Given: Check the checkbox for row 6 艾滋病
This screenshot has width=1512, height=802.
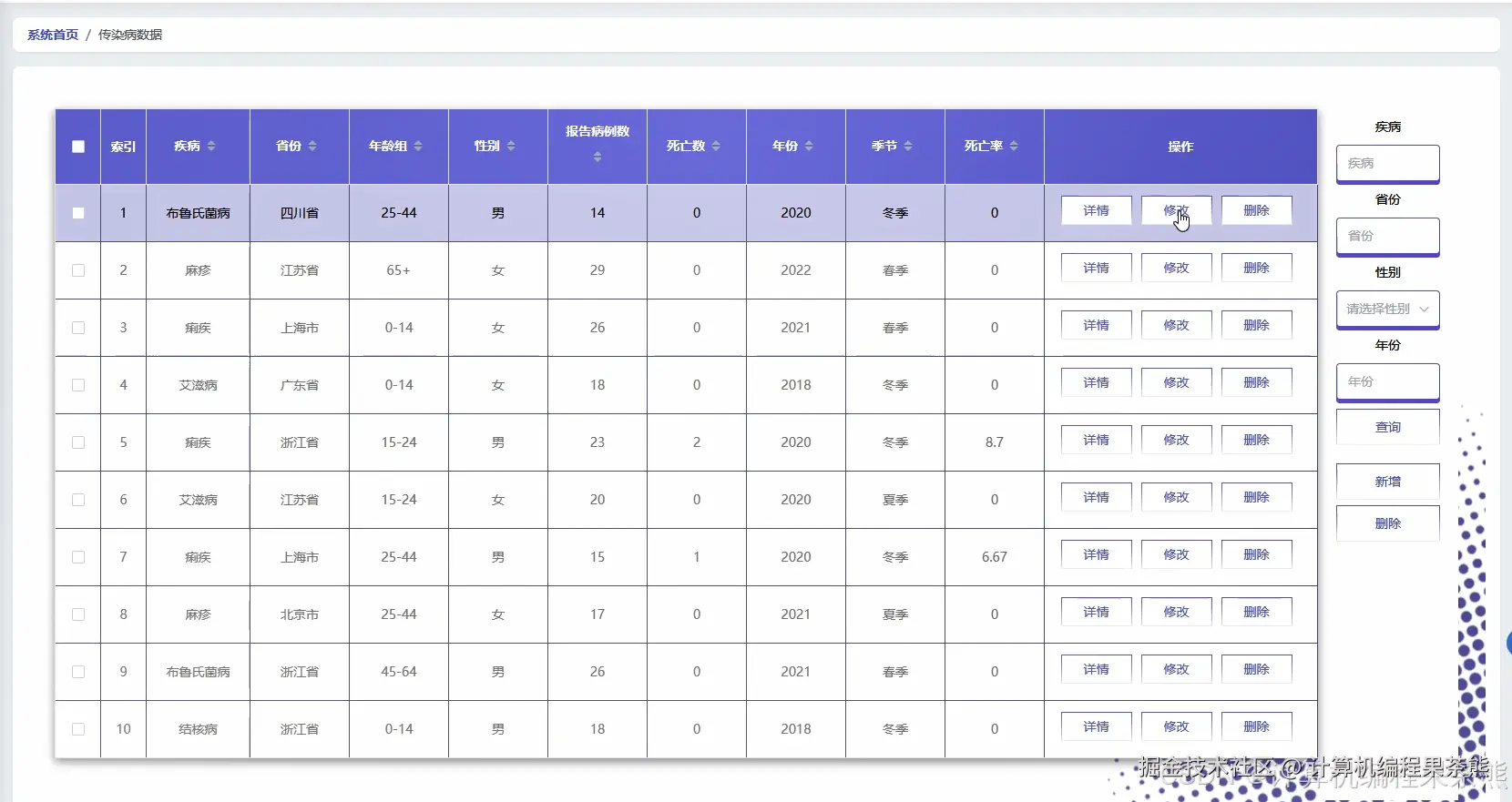Looking at the screenshot, I should [x=78, y=500].
